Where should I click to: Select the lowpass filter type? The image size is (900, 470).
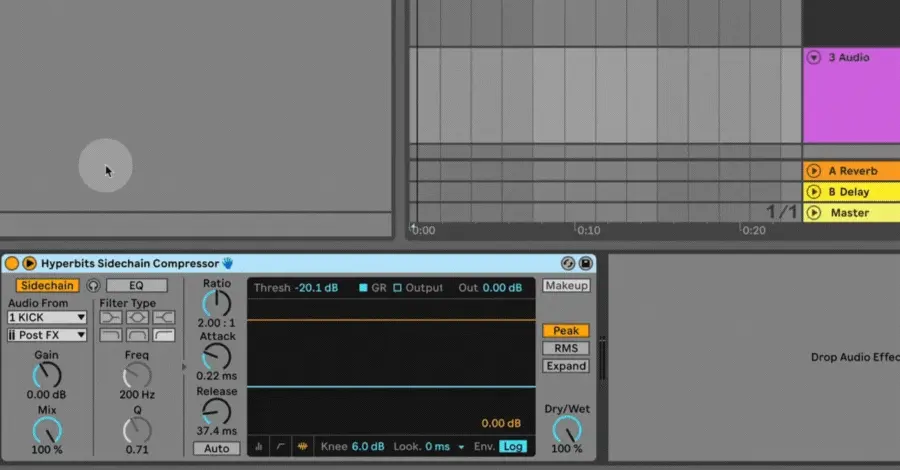(110, 335)
